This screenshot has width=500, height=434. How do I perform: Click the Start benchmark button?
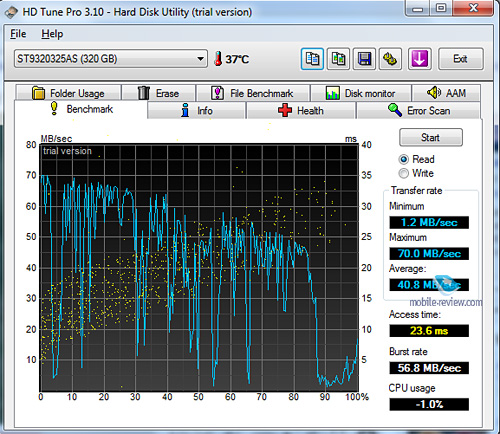(x=431, y=137)
